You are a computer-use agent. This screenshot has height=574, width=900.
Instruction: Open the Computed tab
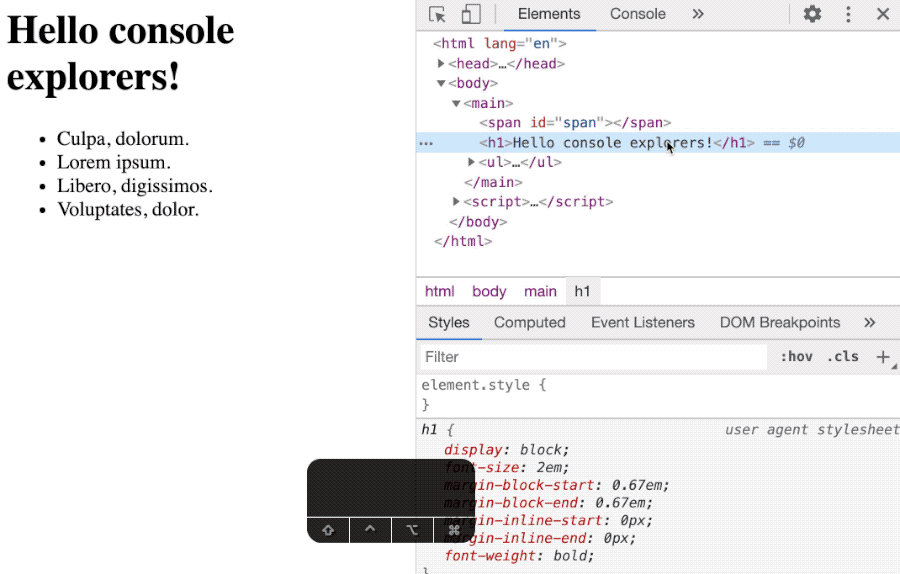(x=529, y=322)
